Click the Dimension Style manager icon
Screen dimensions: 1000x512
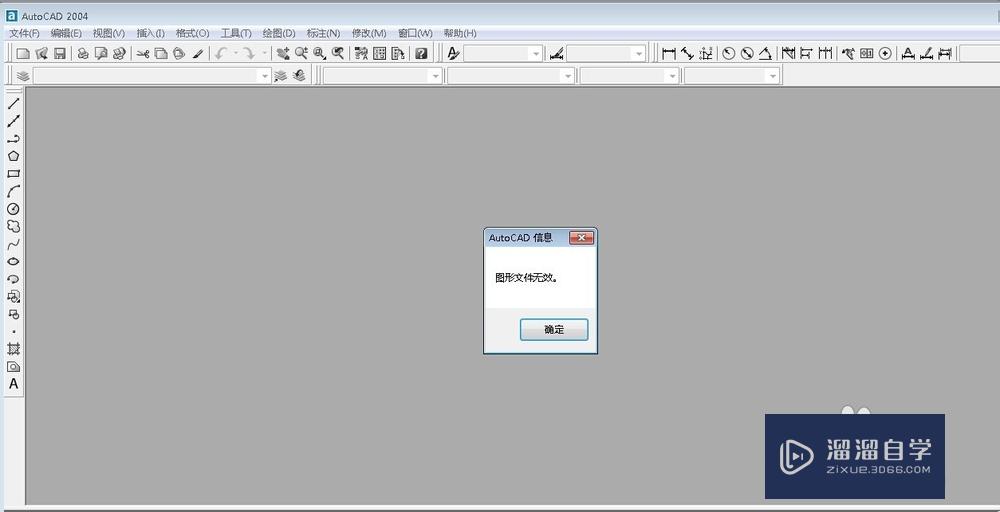click(556, 54)
